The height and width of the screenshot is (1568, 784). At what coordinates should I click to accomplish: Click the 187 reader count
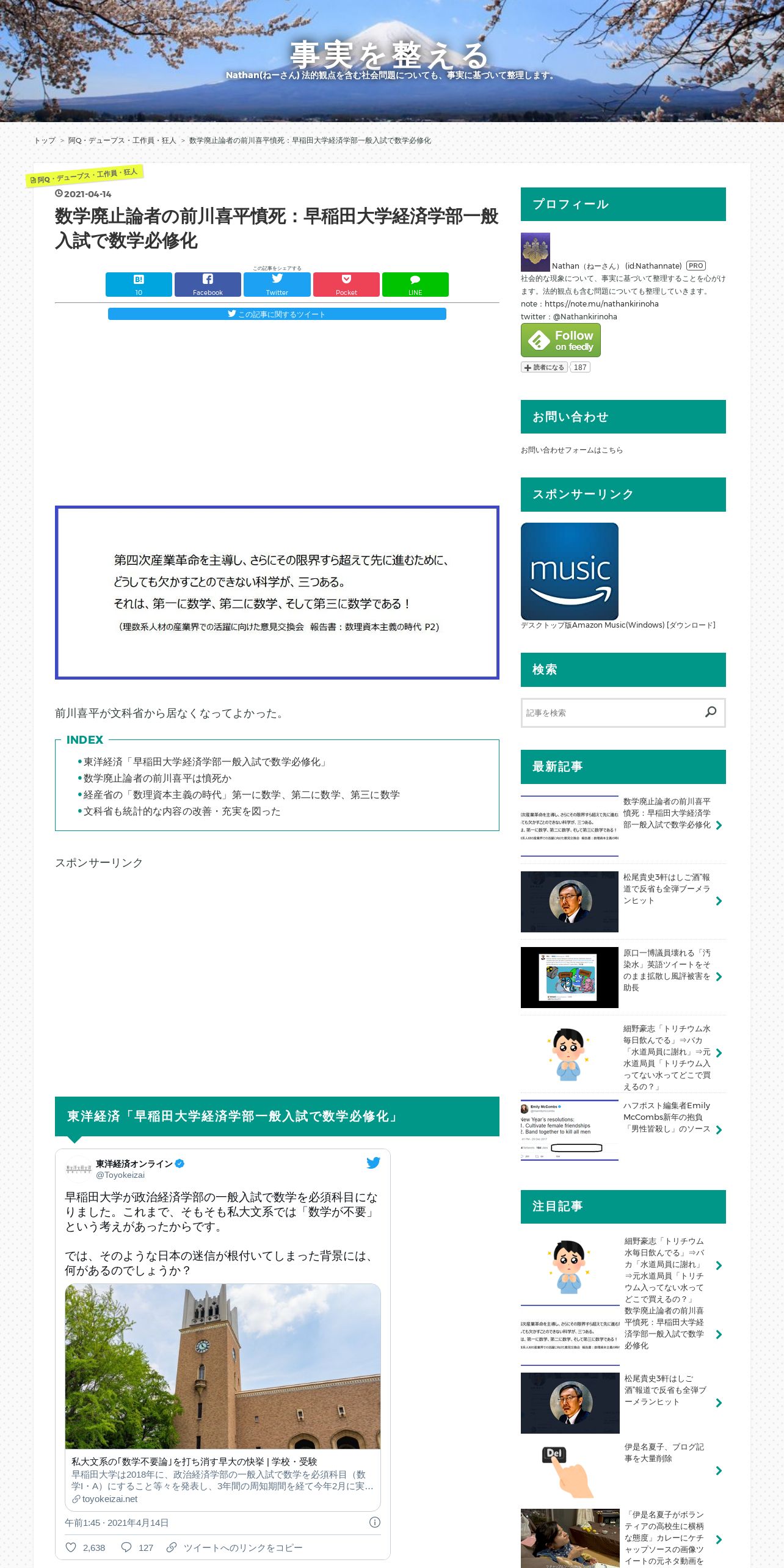tap(580, 367)
